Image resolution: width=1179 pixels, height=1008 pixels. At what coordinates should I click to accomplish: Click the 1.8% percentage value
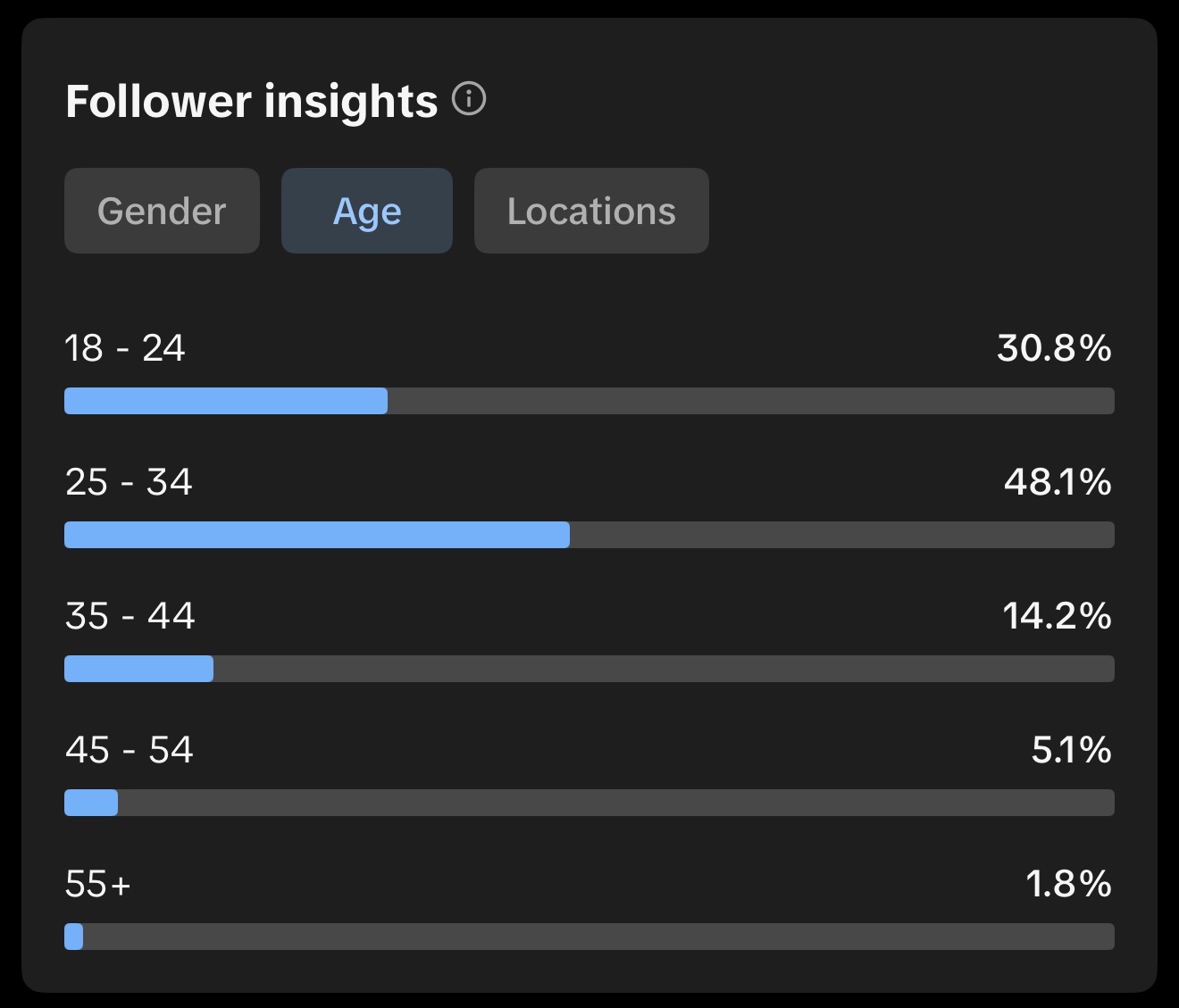point(1068,884)
